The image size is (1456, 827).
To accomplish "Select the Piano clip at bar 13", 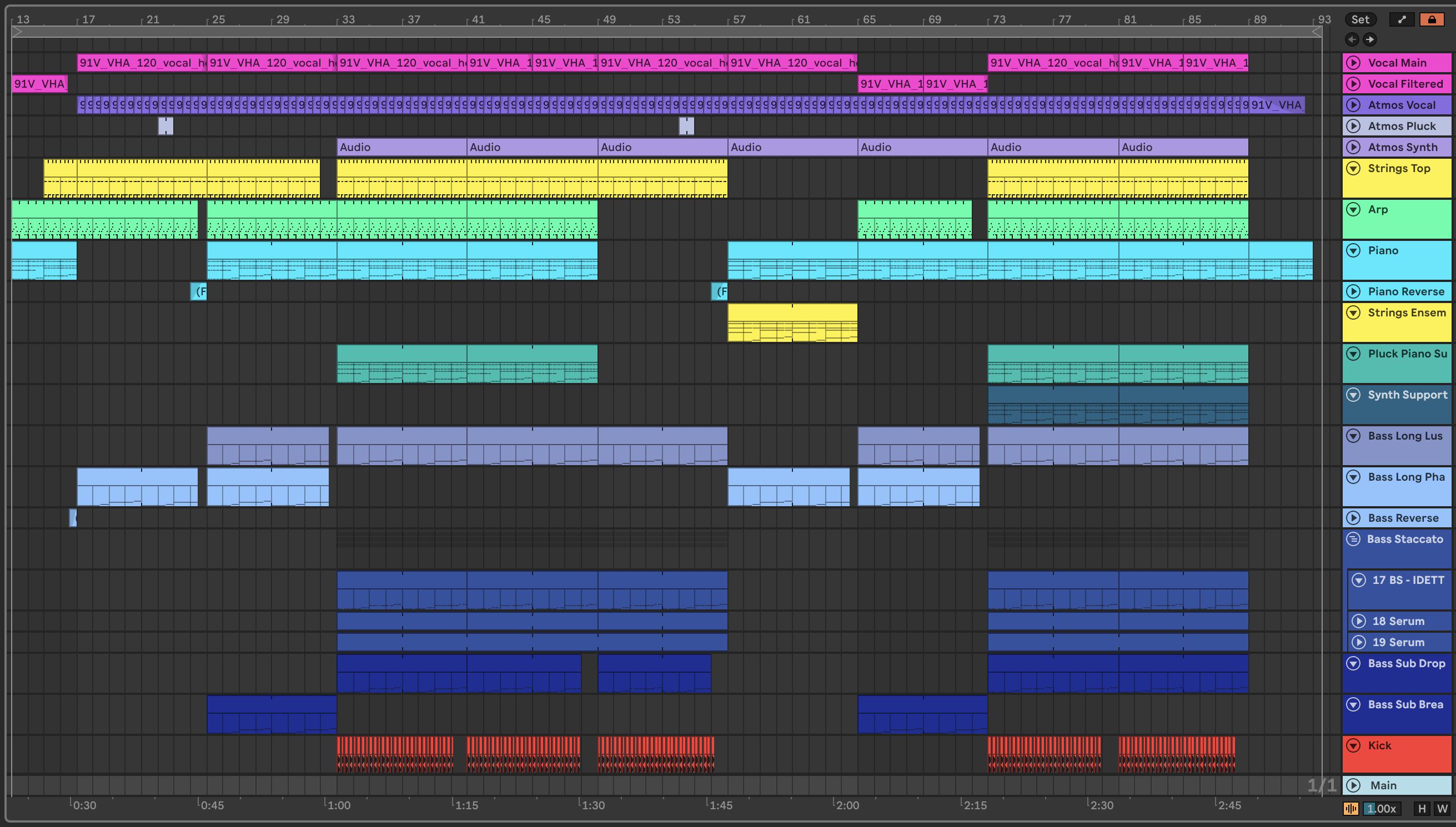I will coord(44,261).
